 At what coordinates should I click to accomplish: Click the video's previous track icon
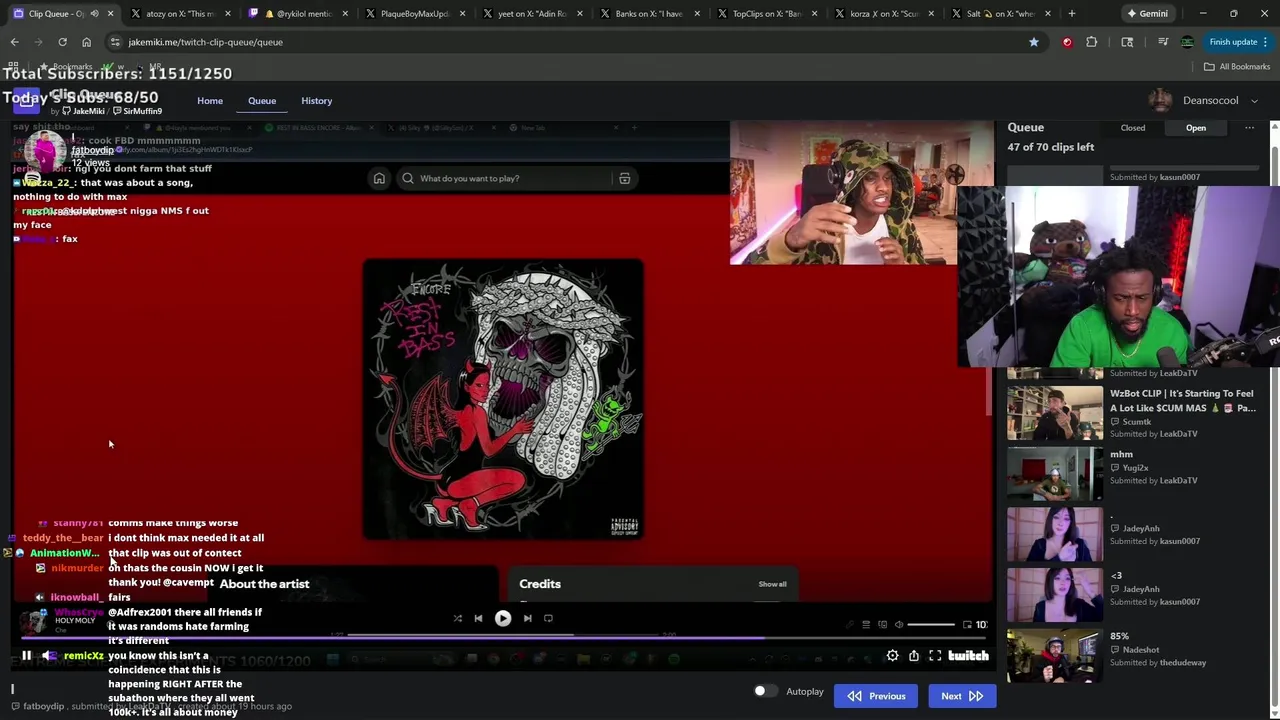(478, 618)
